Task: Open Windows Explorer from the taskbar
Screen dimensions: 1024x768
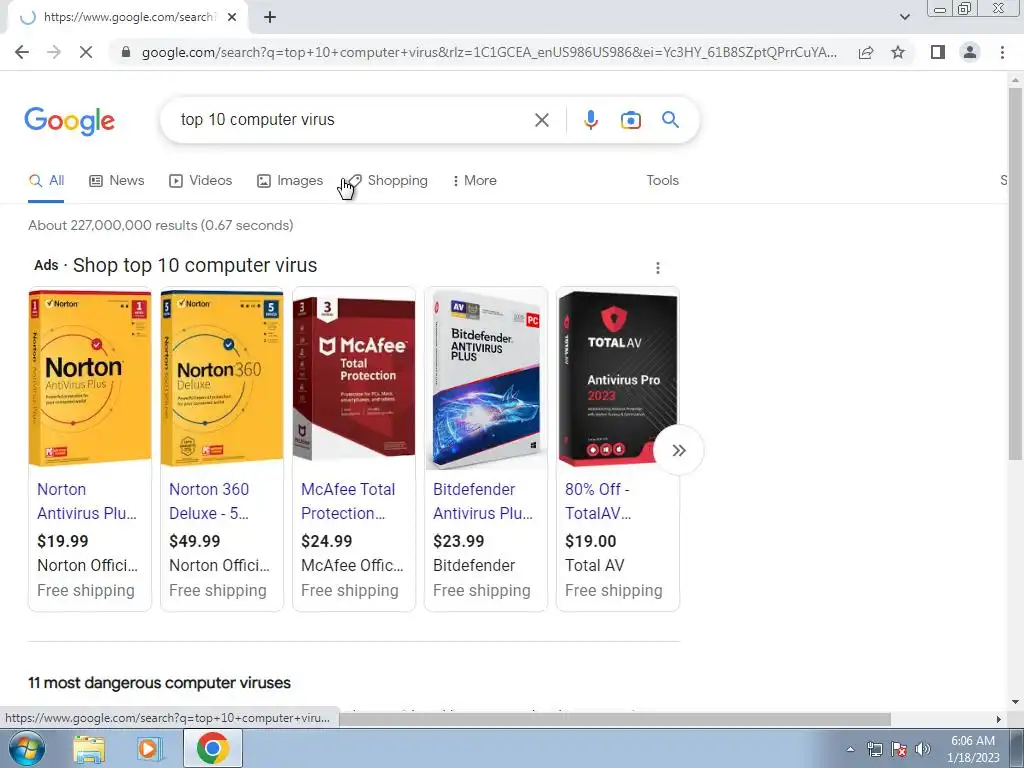Action: pos(89,749)
